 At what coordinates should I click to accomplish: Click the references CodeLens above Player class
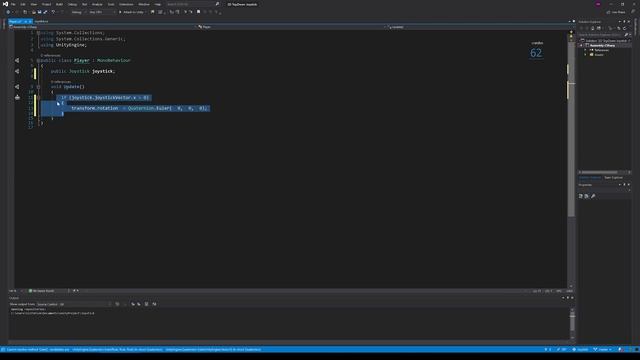(x=51, y=56)
